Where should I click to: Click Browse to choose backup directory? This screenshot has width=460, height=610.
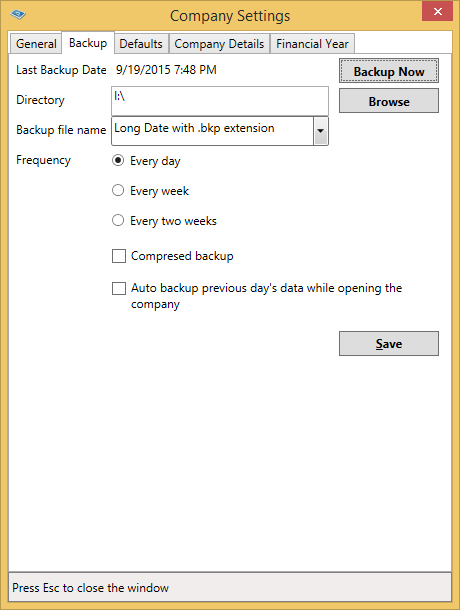pos(389,101)
